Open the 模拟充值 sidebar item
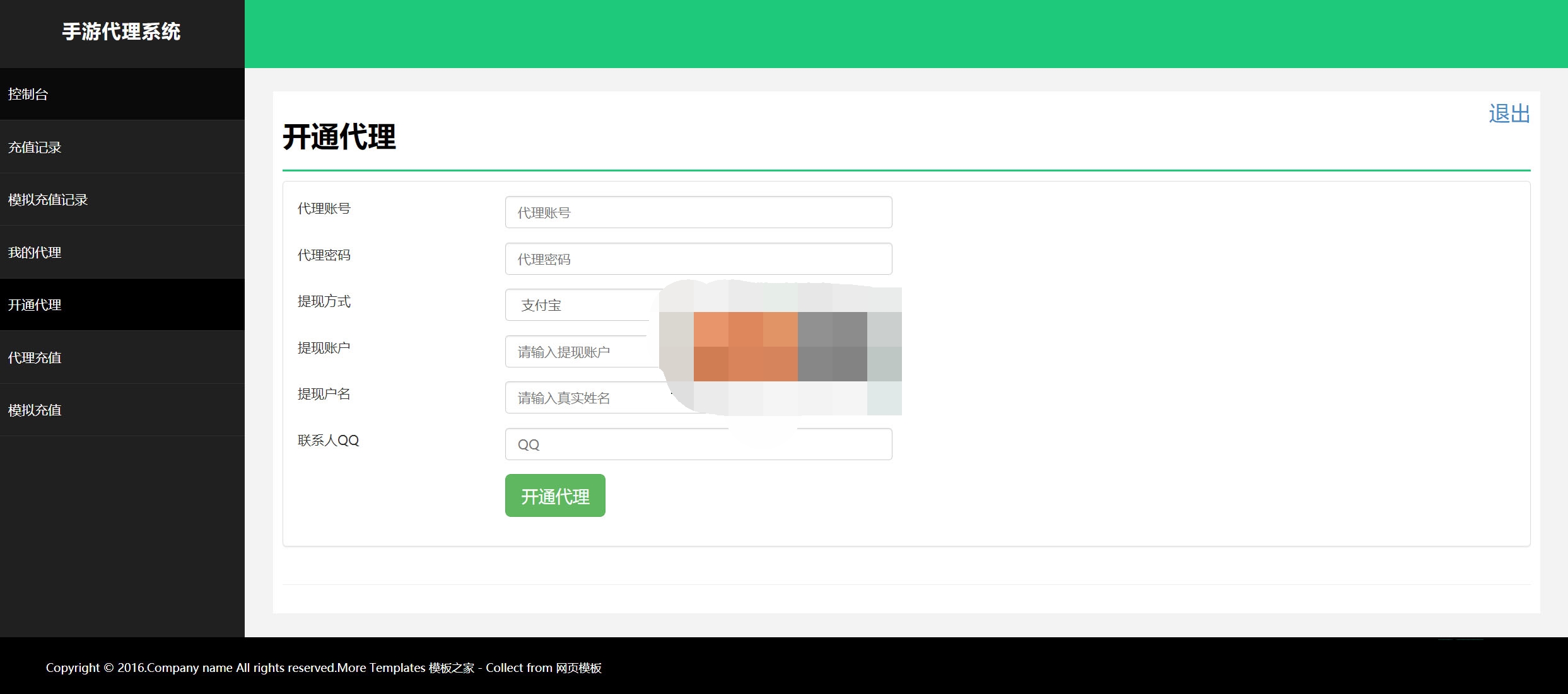 [x=122, y=410]
